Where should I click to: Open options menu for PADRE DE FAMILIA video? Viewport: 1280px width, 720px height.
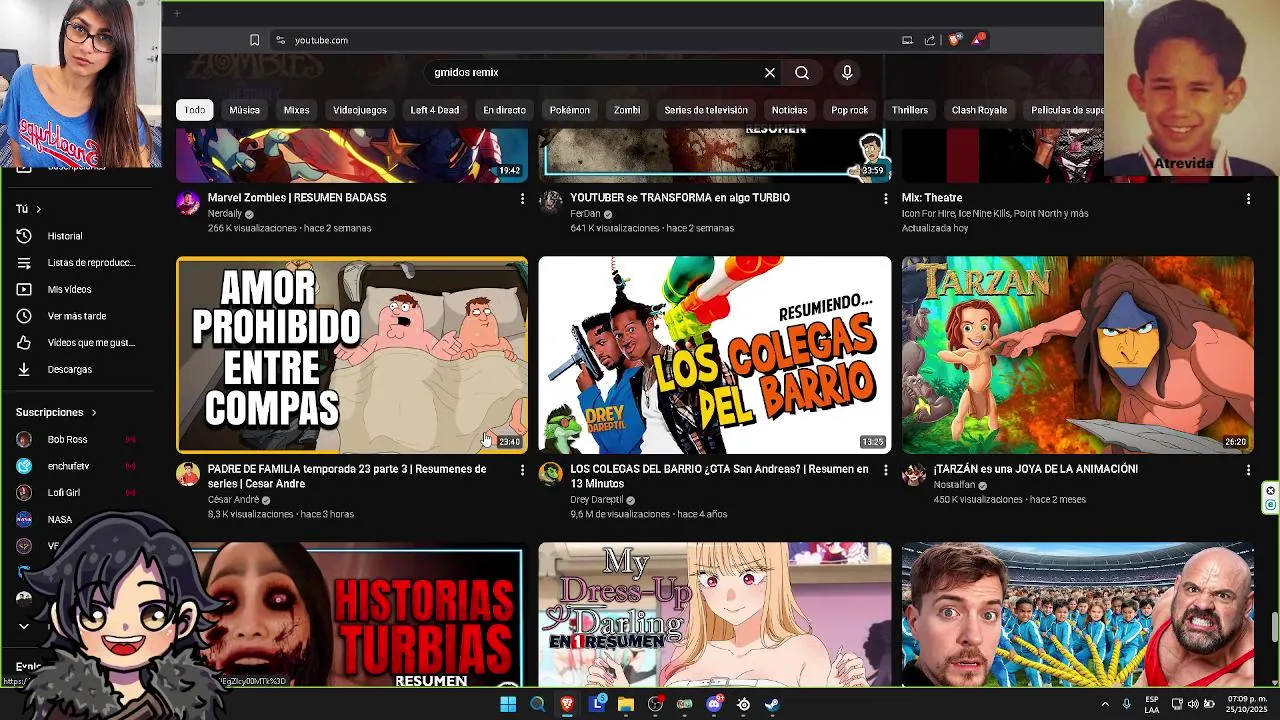(x=522, y=470)
